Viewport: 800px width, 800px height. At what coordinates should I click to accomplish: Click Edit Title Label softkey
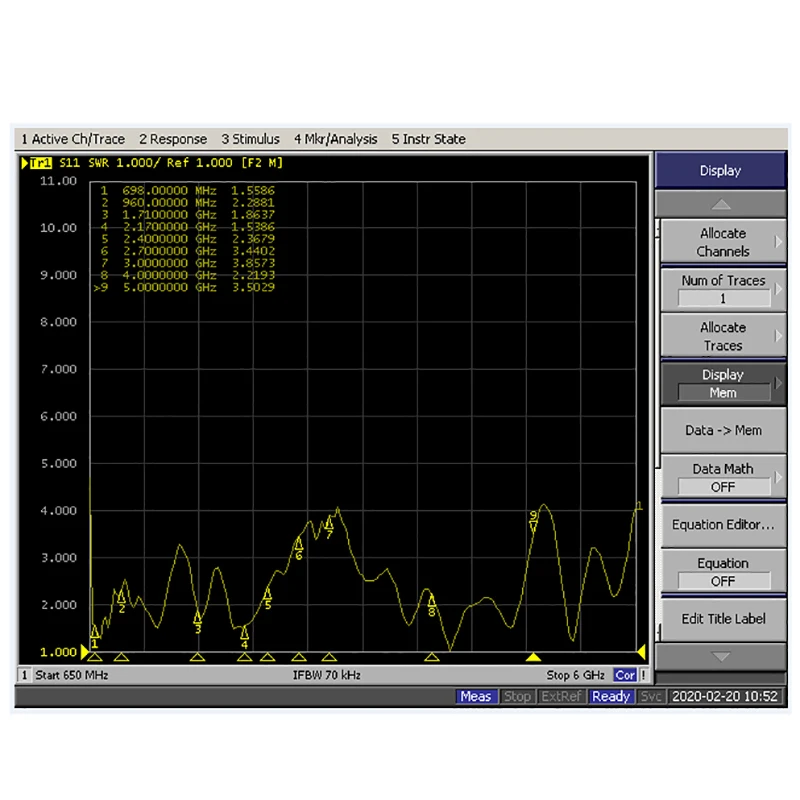722,619
